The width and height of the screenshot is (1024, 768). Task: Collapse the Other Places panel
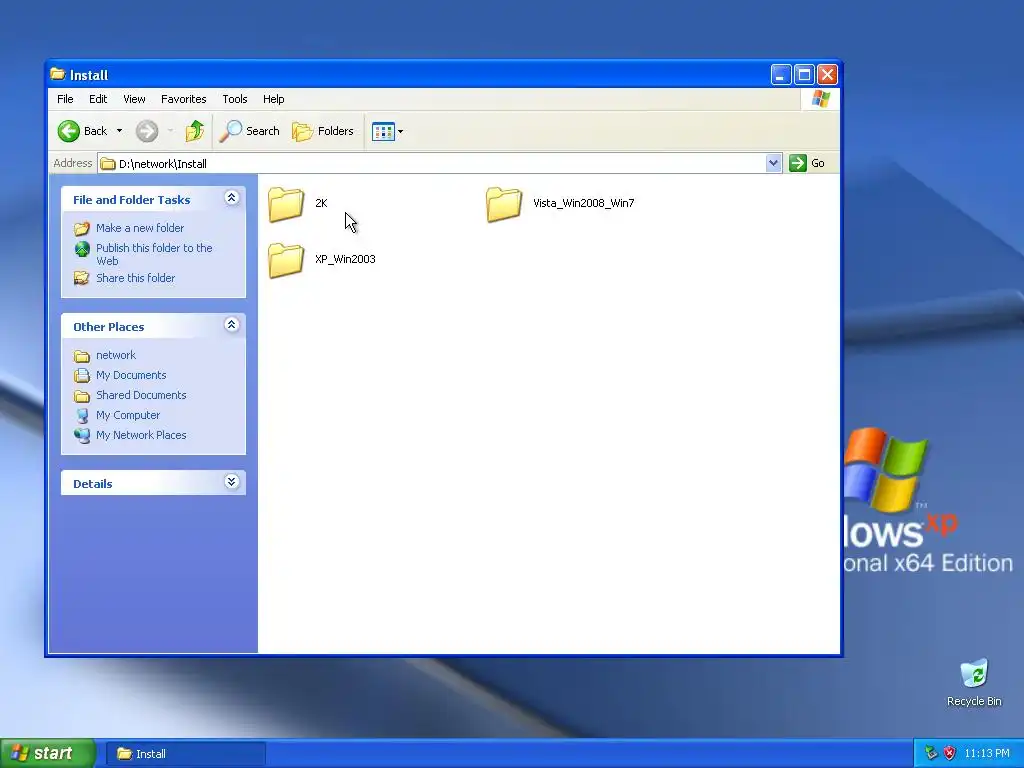pos(231,325)
